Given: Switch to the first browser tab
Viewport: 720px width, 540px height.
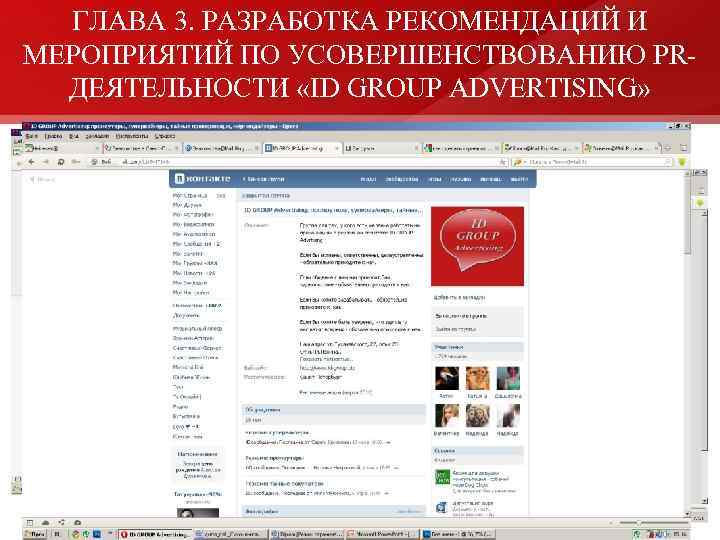Looking at the screenshot, I should coord(62,148).
